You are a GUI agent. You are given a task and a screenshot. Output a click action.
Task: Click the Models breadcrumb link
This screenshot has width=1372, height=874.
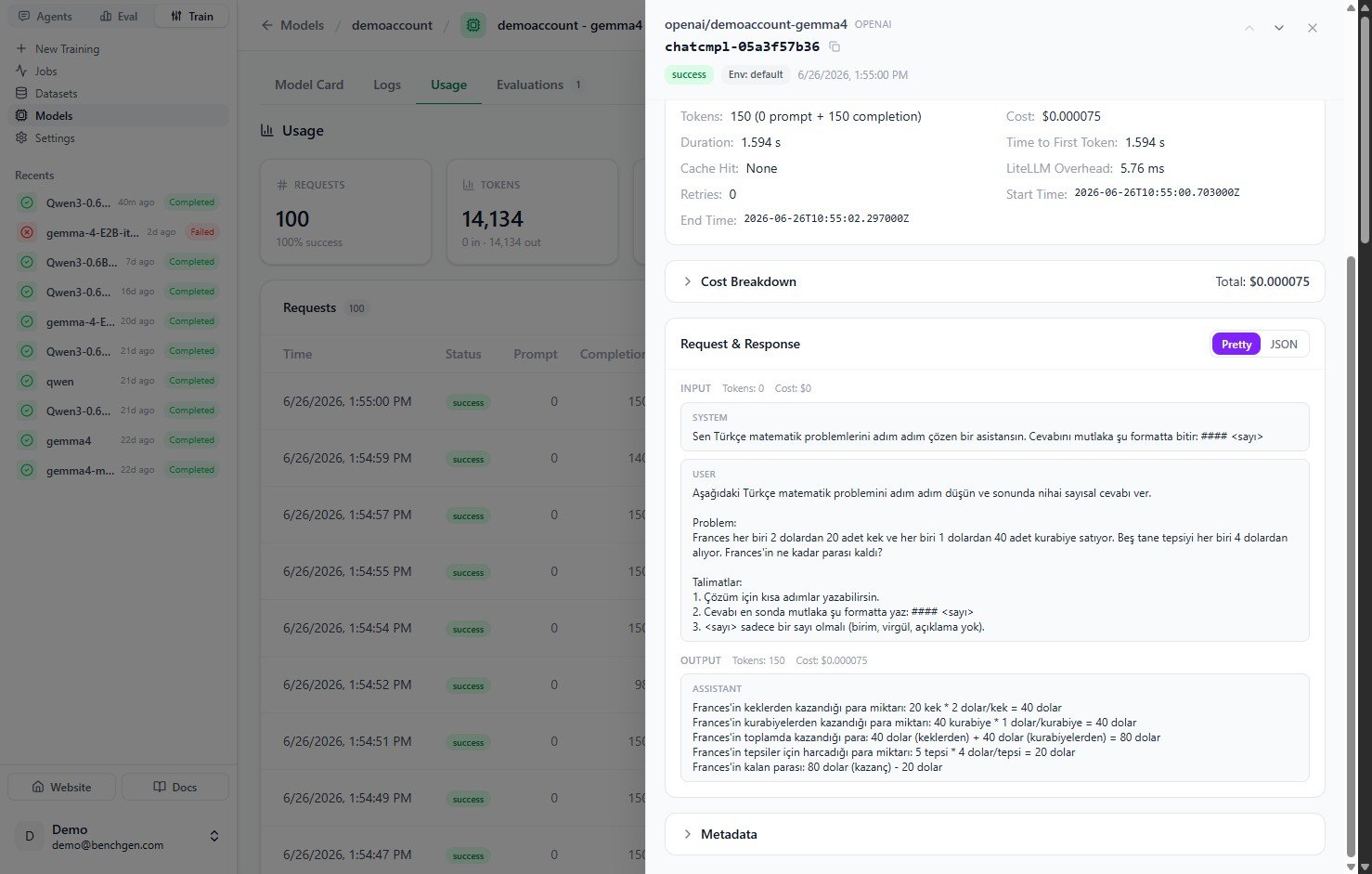coord(303,25)
